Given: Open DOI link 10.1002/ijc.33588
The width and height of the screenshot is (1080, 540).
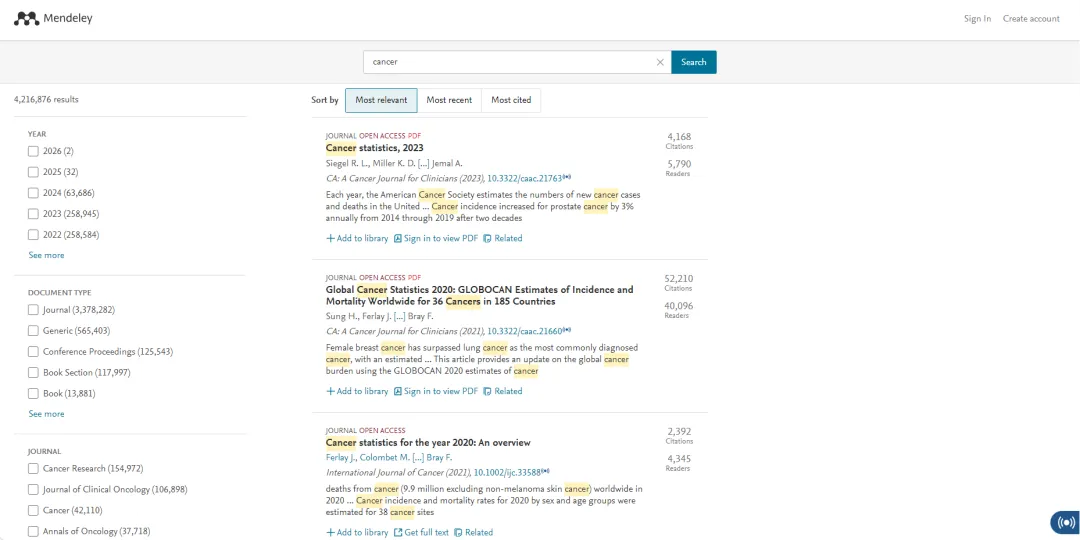Looking at the screenshot, I should click(508, 473).
